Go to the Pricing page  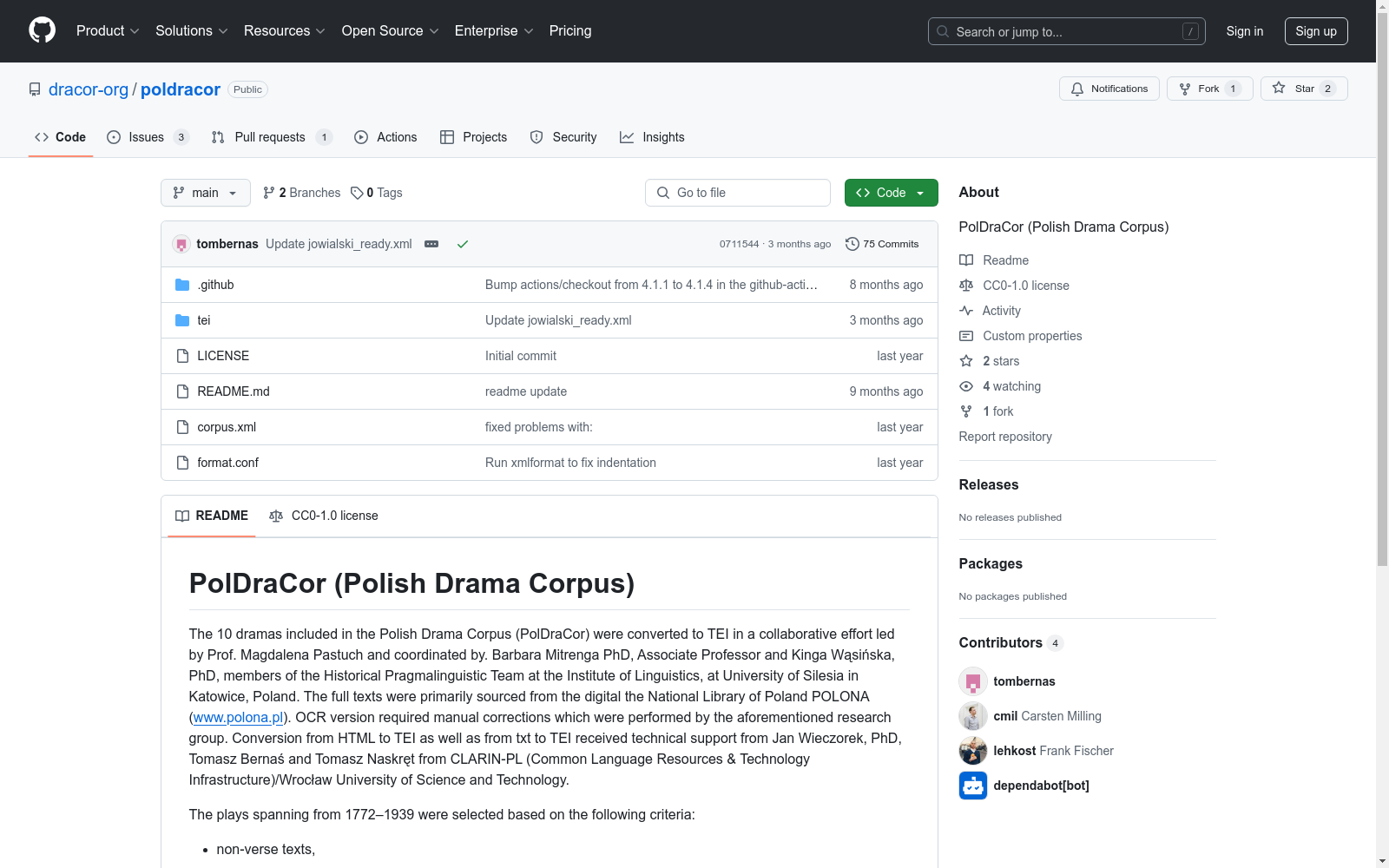570,30
